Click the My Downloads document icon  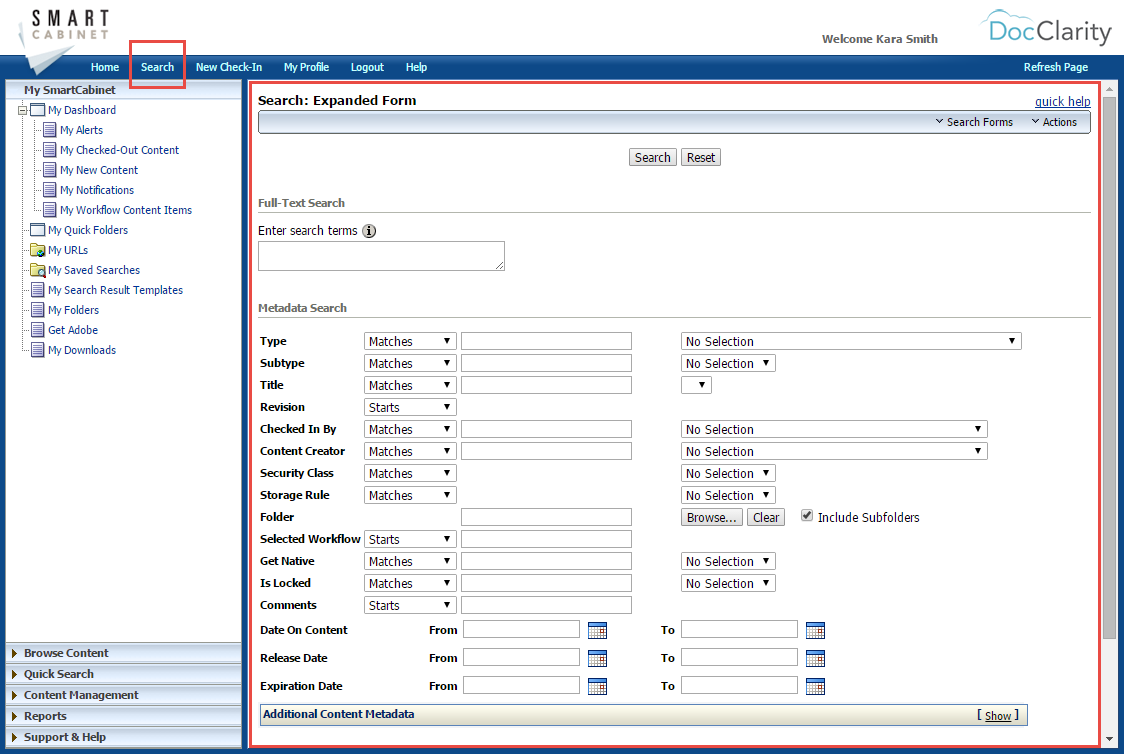pyautogui.click(x=36, y=349)
